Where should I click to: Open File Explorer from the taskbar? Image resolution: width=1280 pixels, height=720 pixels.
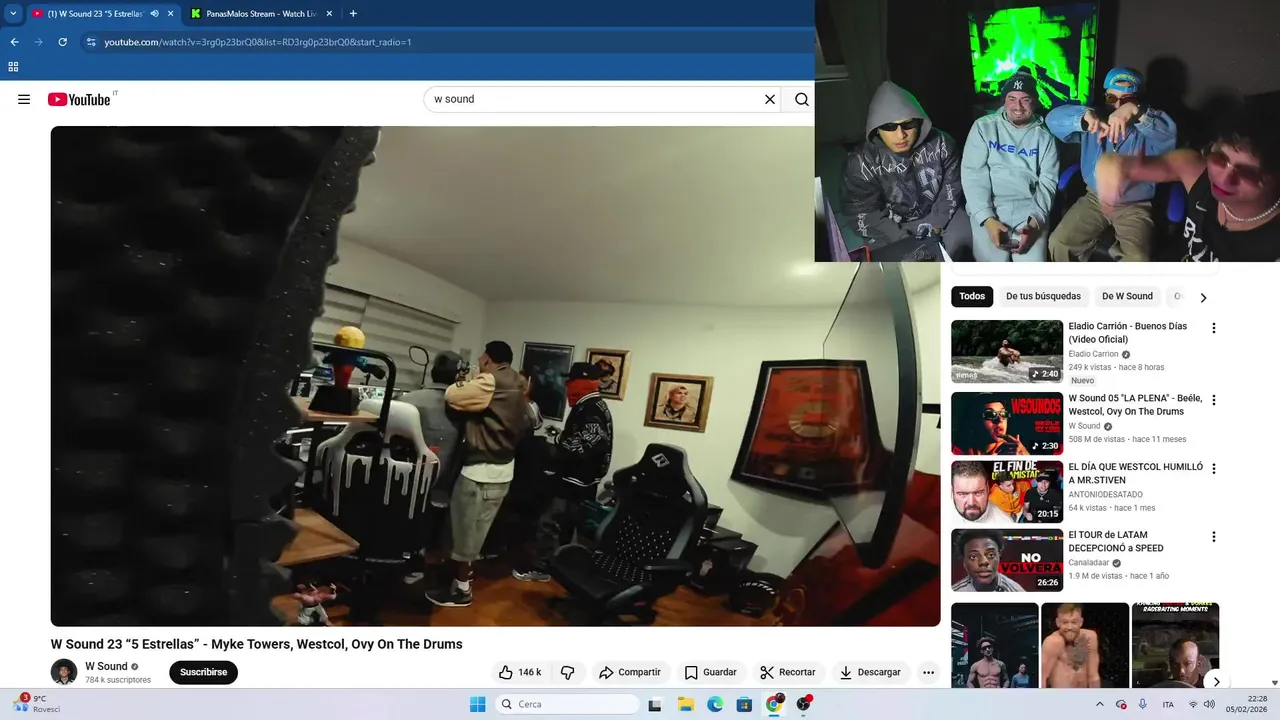pyautogui.click(x=686, y=704)
